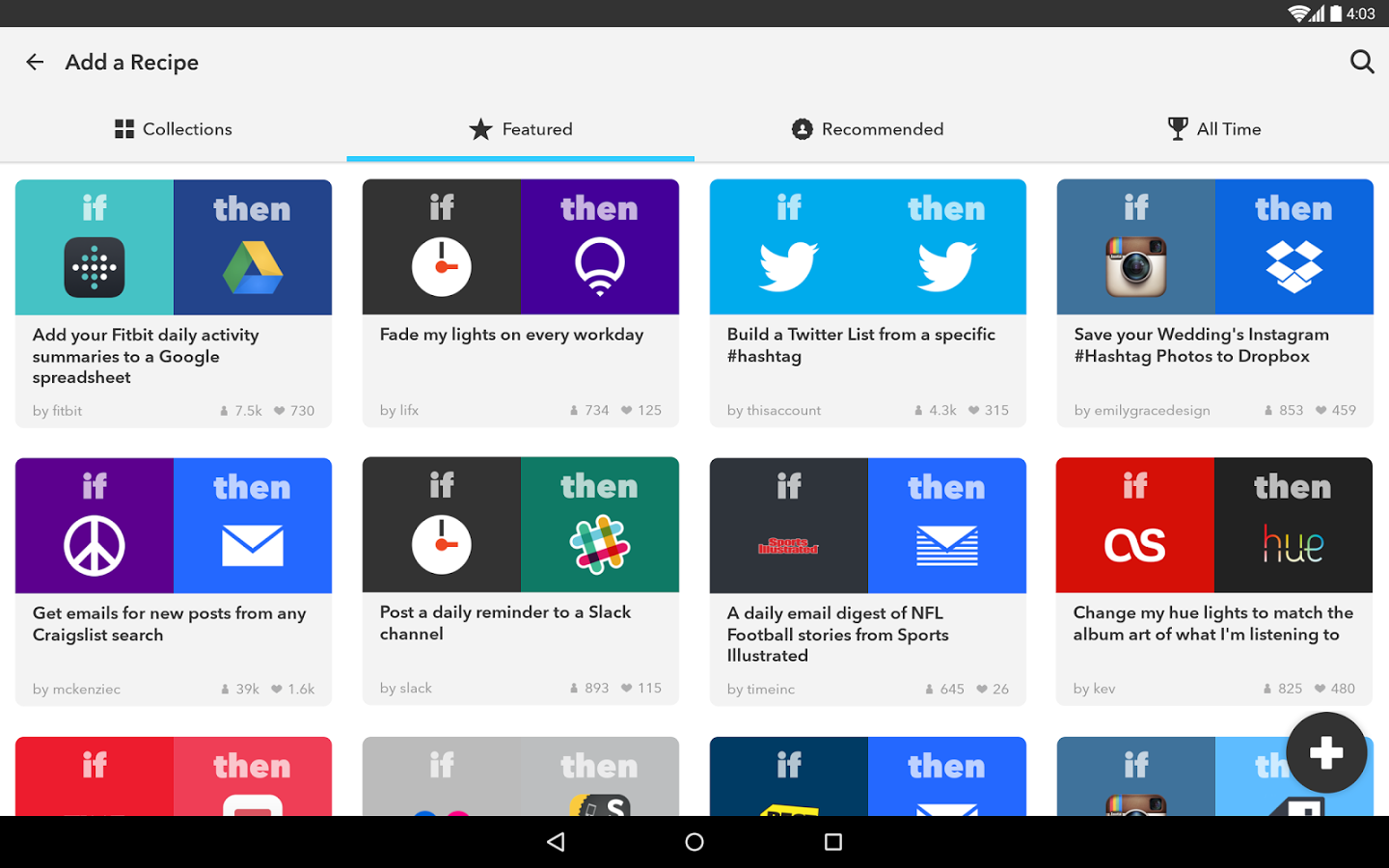Click the 39k users count
This screenshot has width=1389, height=868.
coord(239,689)
